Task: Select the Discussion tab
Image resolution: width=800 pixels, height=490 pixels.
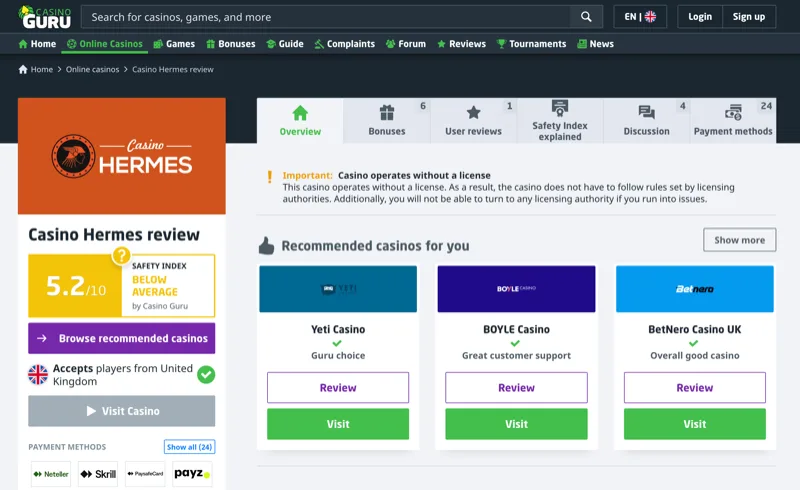Action: [646, 121]
